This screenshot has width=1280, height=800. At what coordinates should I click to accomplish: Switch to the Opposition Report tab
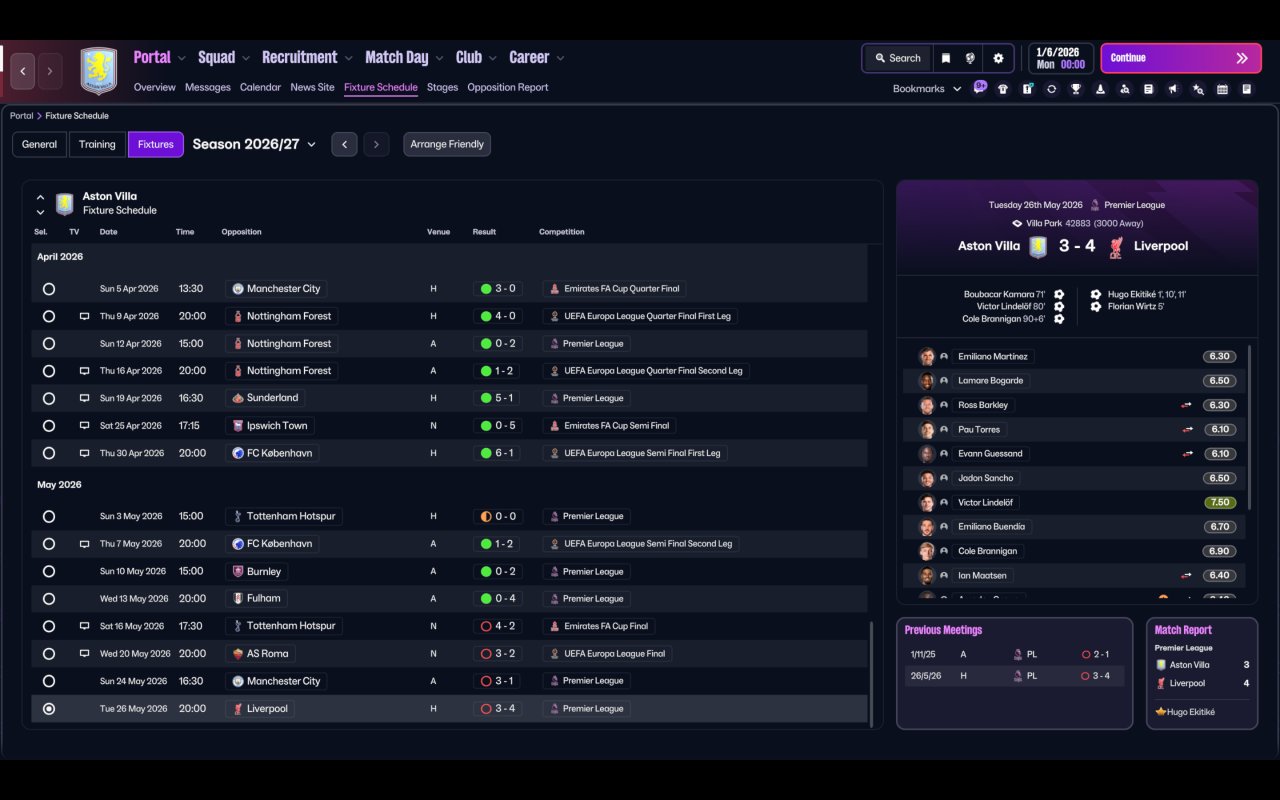pos(508,87)
